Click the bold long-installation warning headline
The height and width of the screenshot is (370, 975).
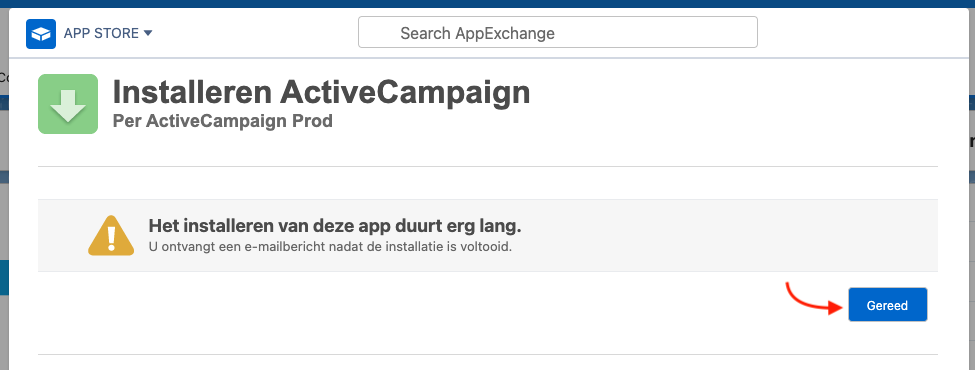click(335, 225)
